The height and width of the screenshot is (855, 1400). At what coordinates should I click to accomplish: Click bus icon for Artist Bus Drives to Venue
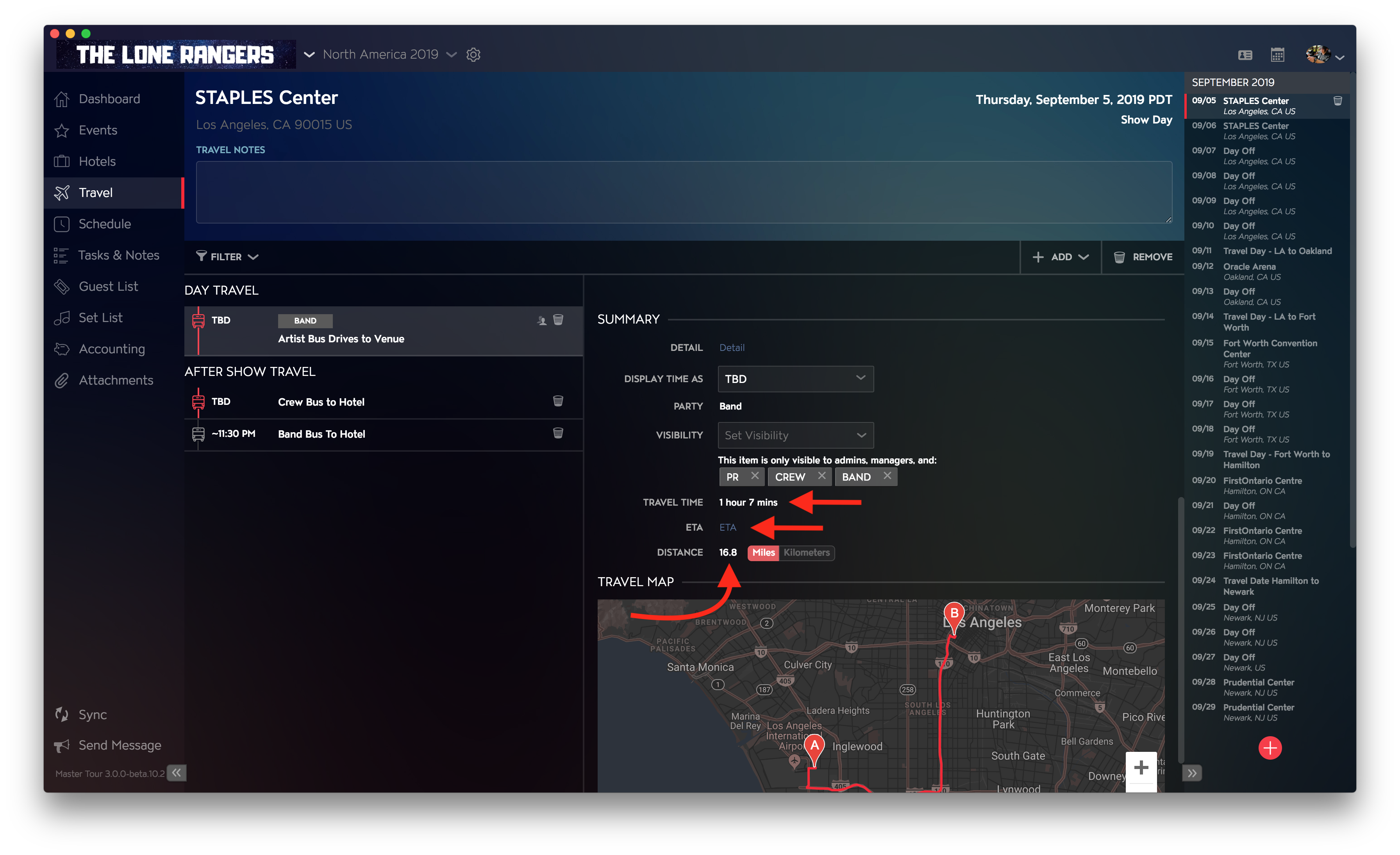198,320
